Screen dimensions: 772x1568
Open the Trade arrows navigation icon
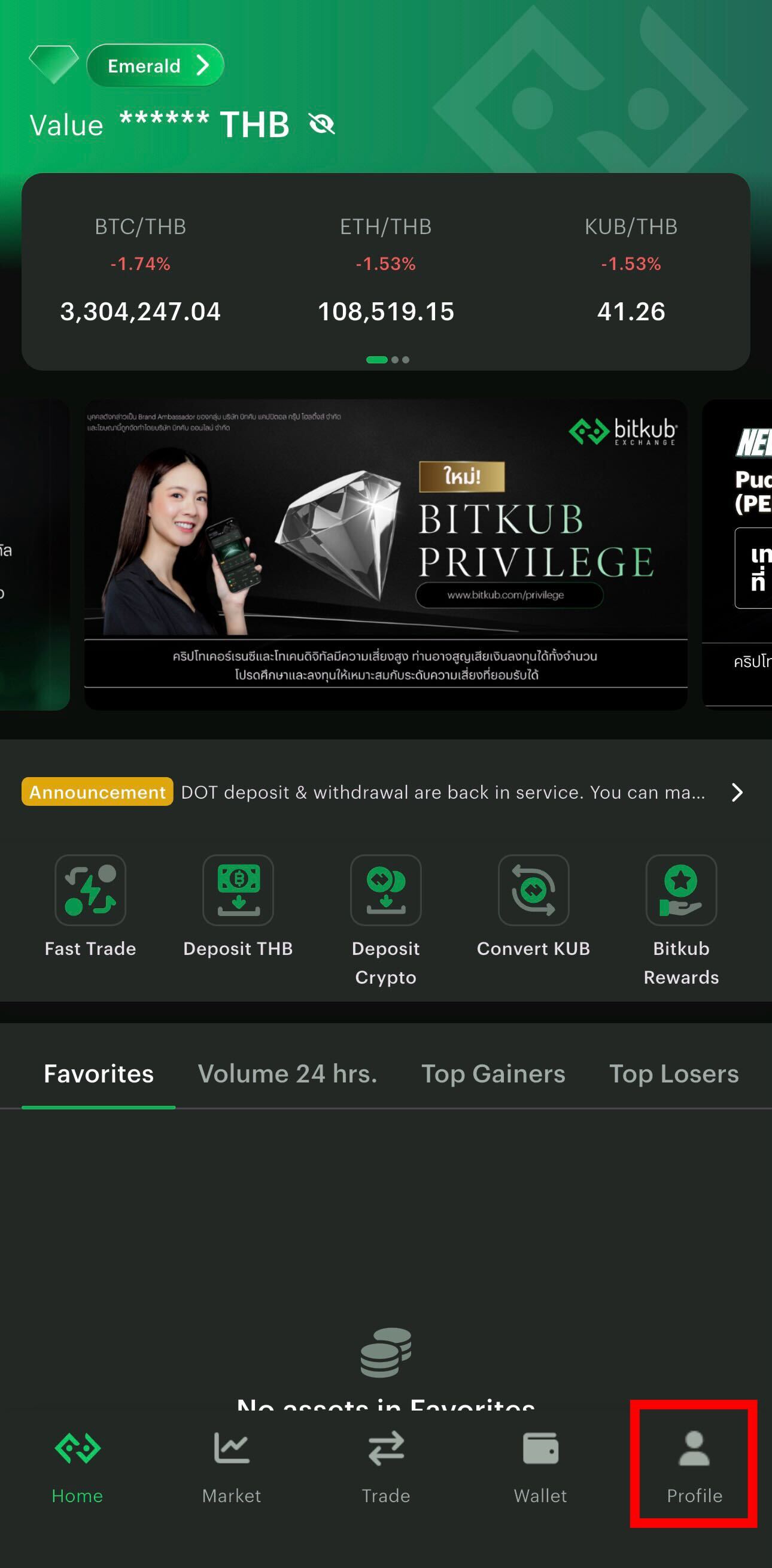[x=385, y=1448]
